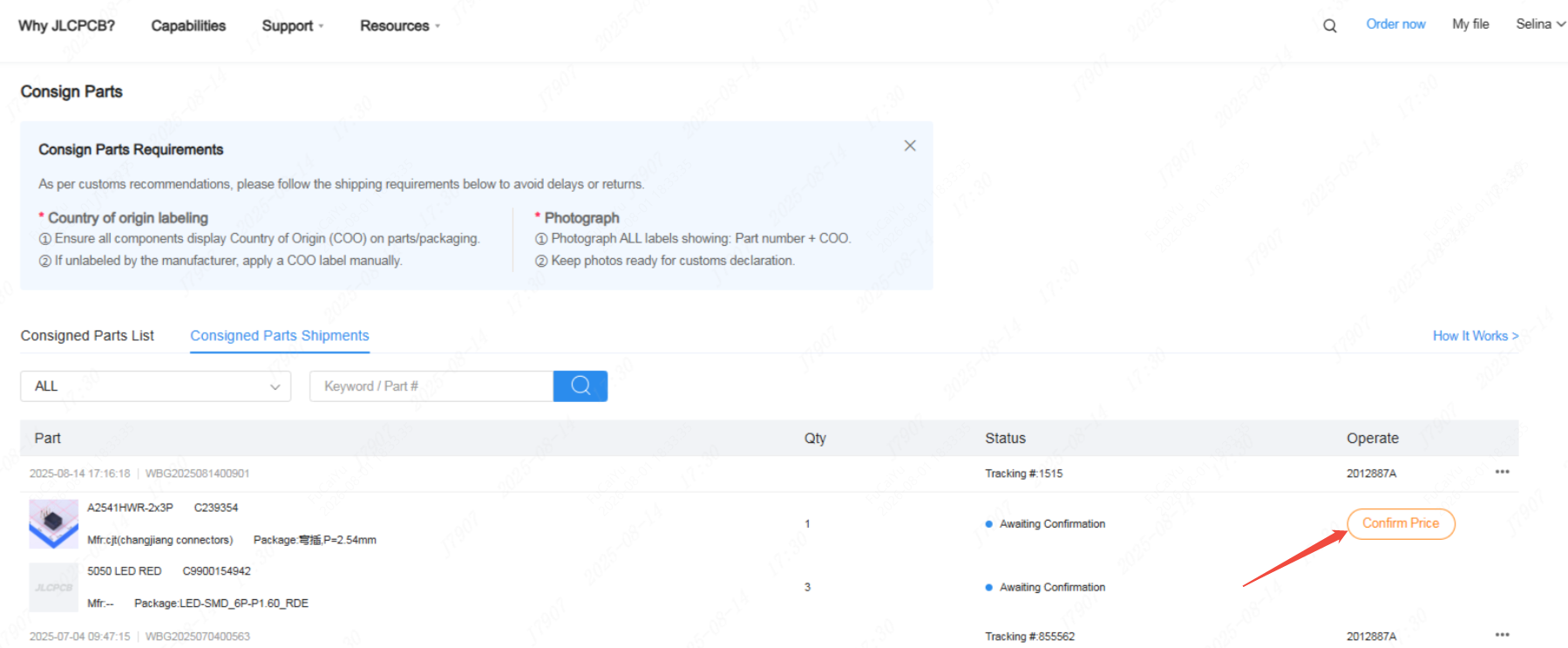
Task: Open the How It Works link
Action: coord(1476,336)
